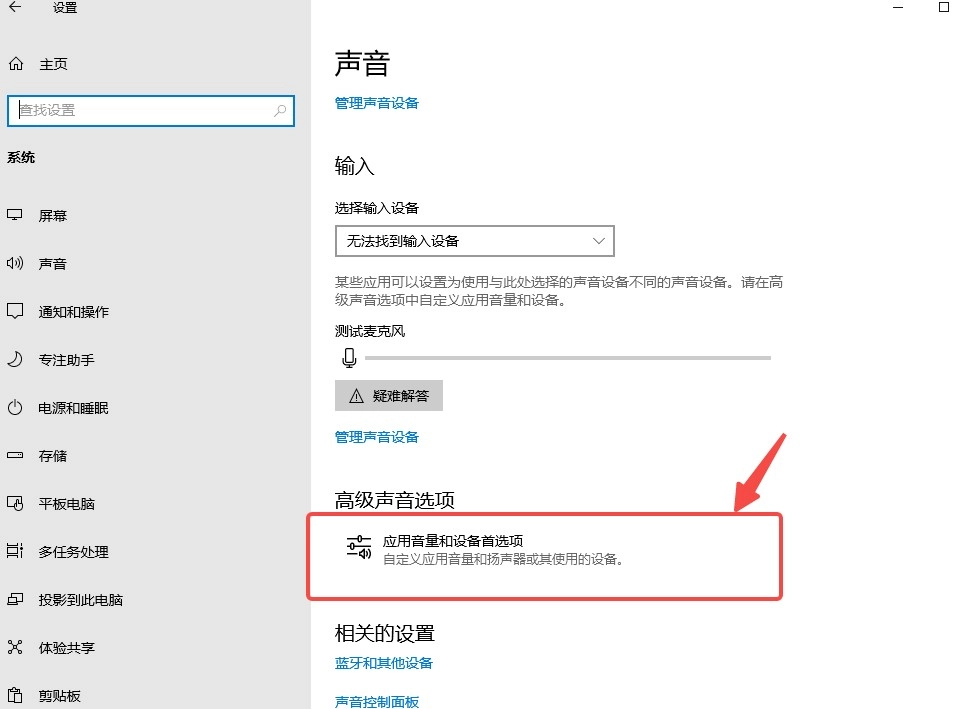Expand the dropdown chevron for input device
968x709 pixels.
point(599,241)
